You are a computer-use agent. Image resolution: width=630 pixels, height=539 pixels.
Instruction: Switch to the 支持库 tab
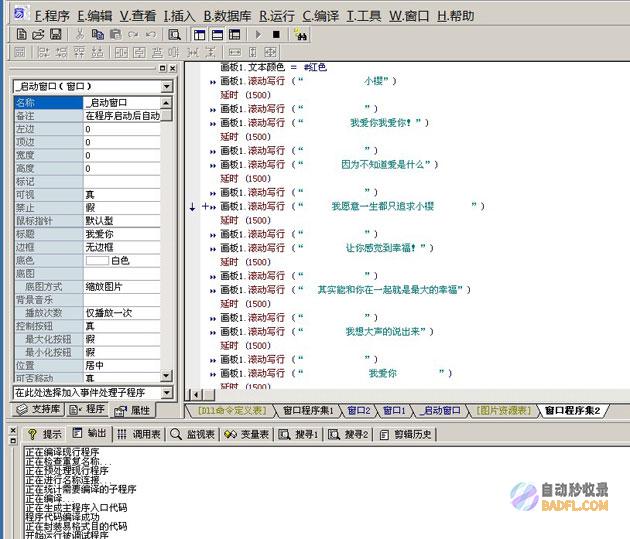tap(38, 409)
